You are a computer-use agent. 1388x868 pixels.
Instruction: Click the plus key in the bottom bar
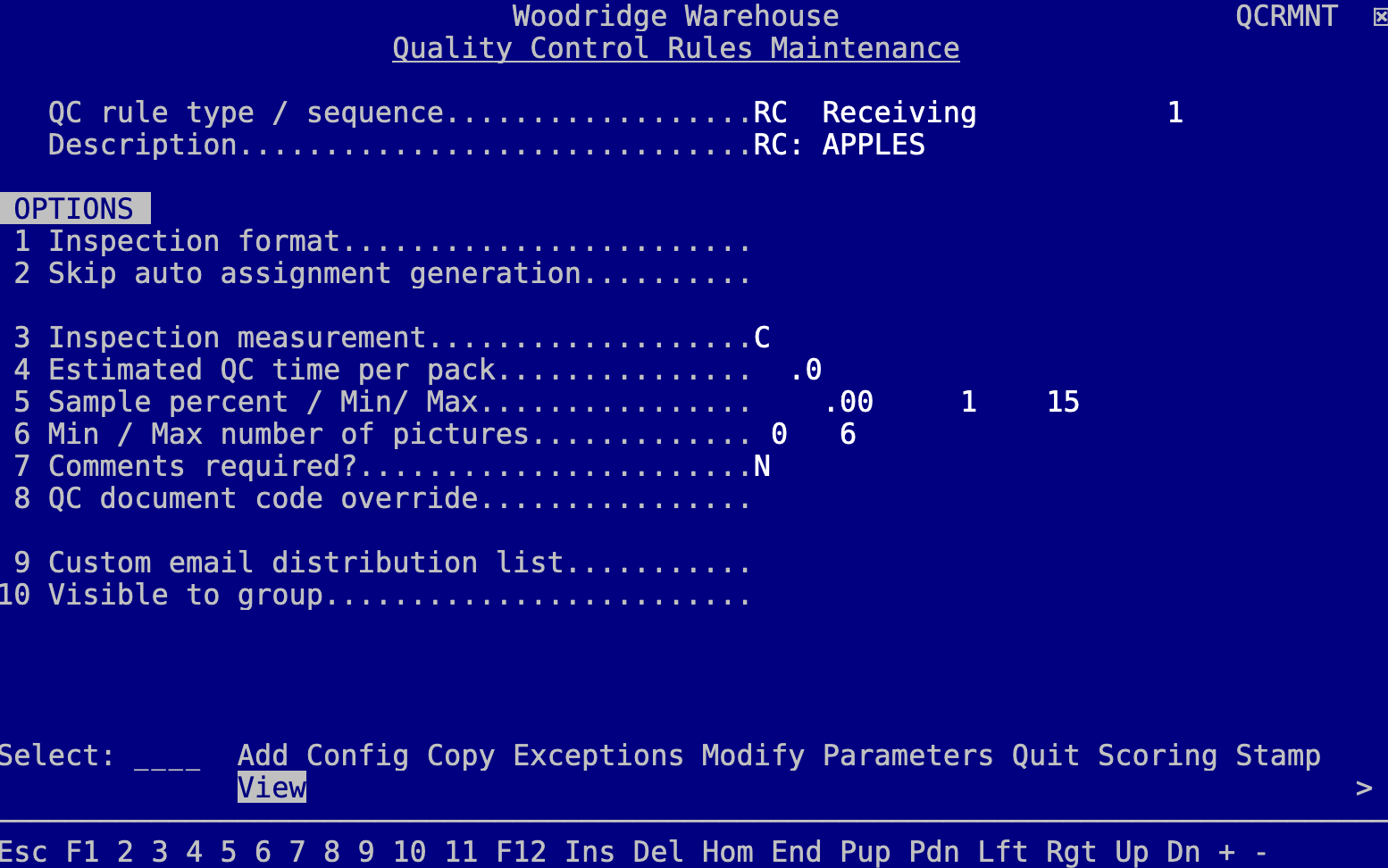coord(1226,852)
